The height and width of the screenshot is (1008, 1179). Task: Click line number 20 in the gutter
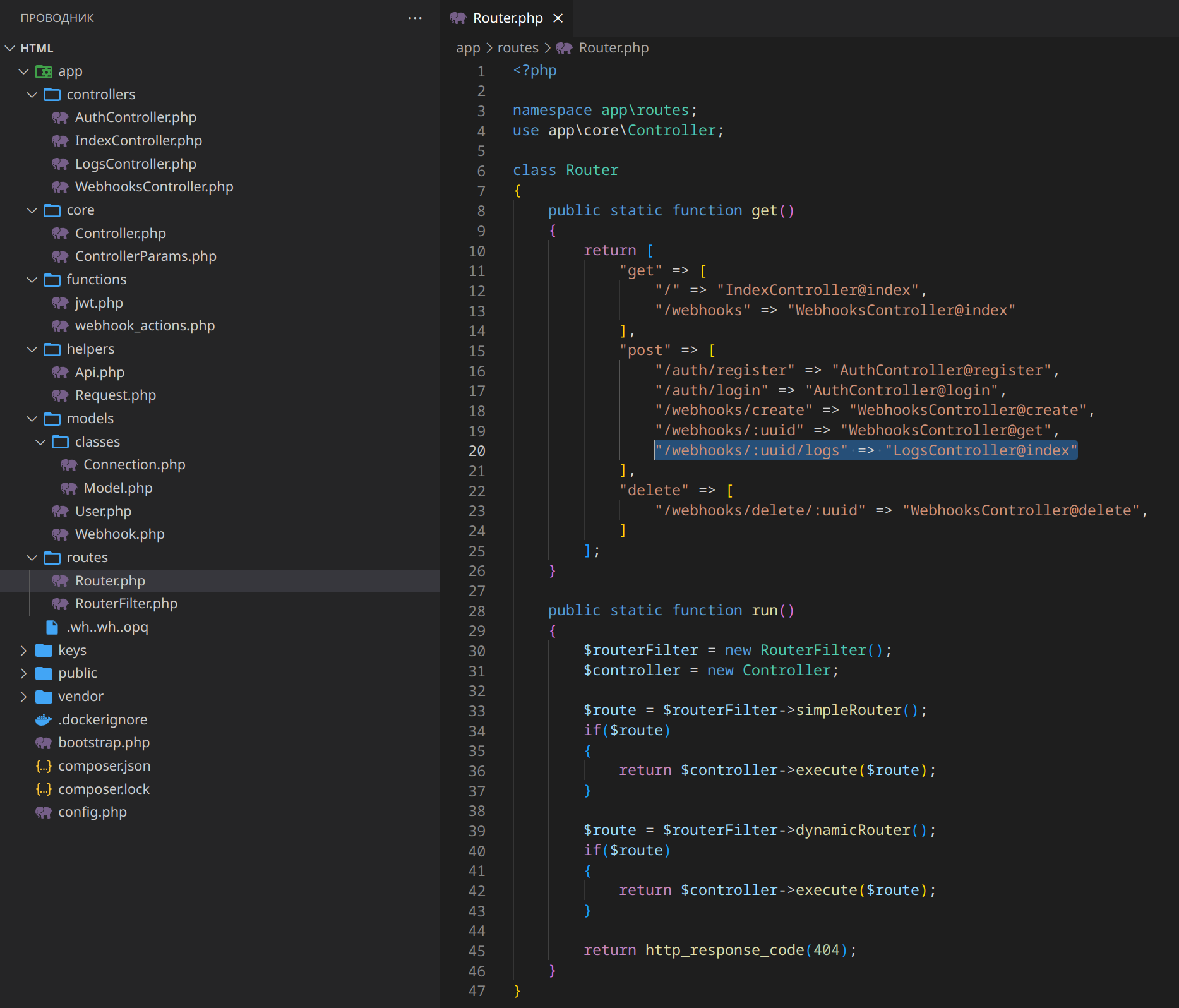(x=477, y=451)
